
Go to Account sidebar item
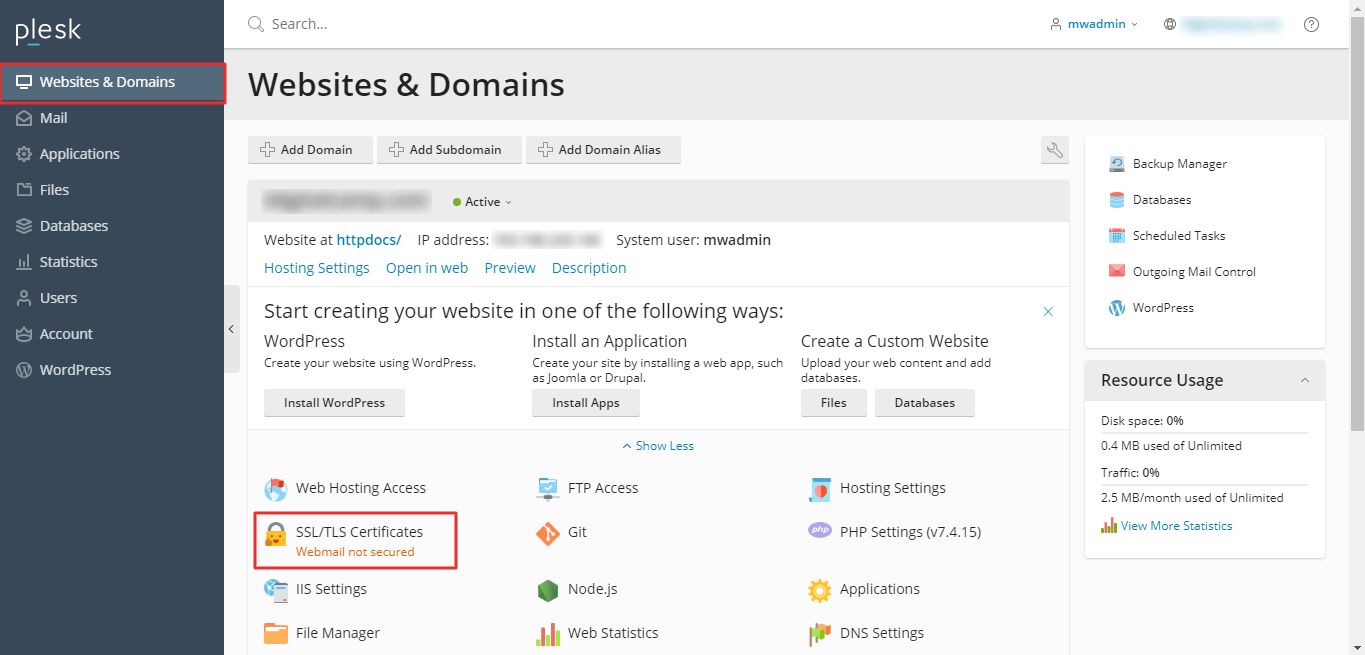[112, 334]
